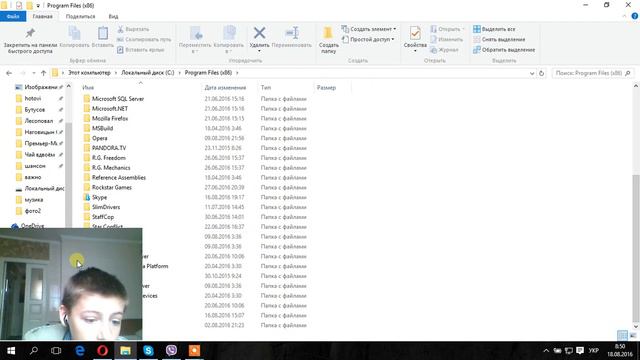640x360 pixels.
Task: Click Deselect (Снять выделение)
Action: (x=499, y=40)
